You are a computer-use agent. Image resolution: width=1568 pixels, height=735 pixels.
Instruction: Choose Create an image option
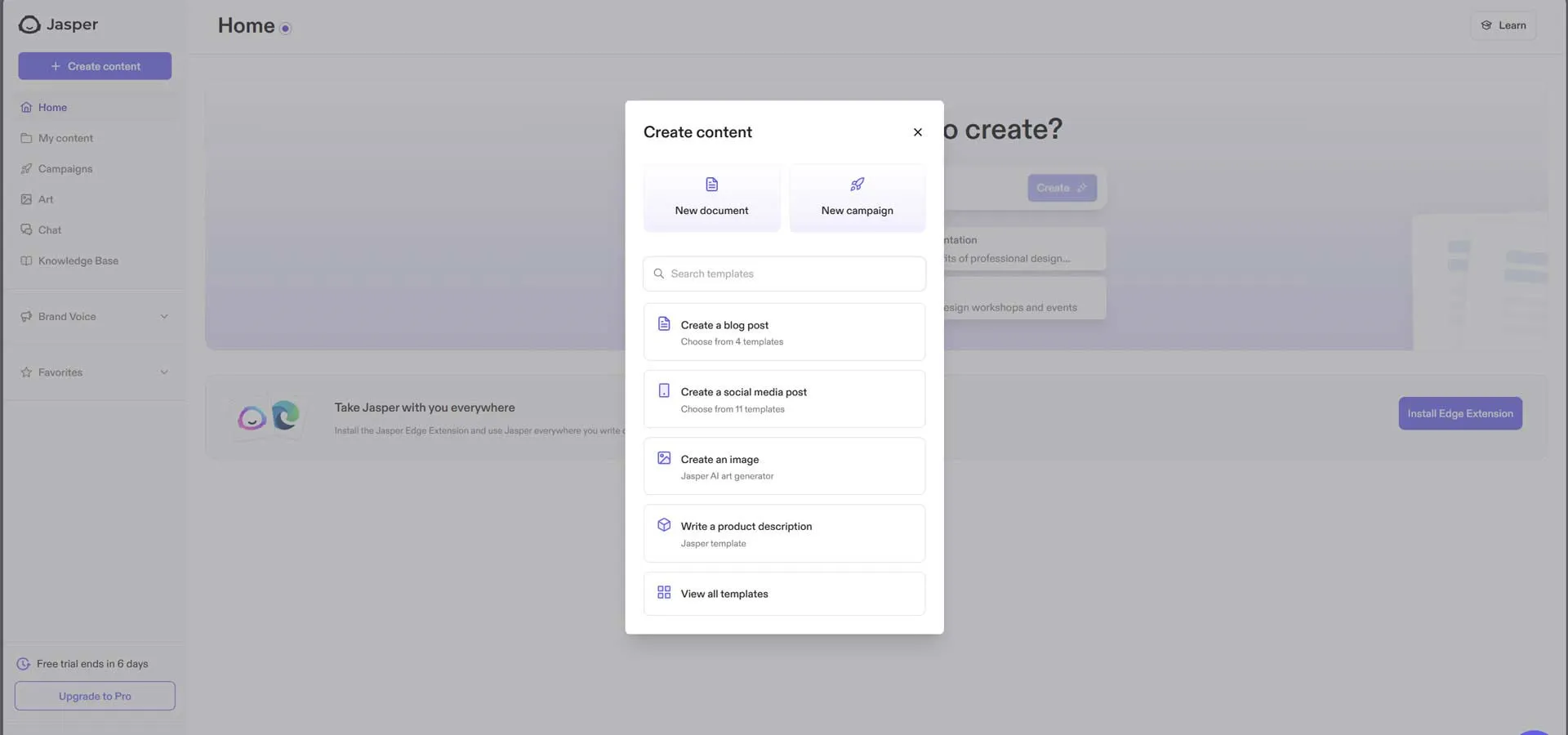[x=784, y=466]
